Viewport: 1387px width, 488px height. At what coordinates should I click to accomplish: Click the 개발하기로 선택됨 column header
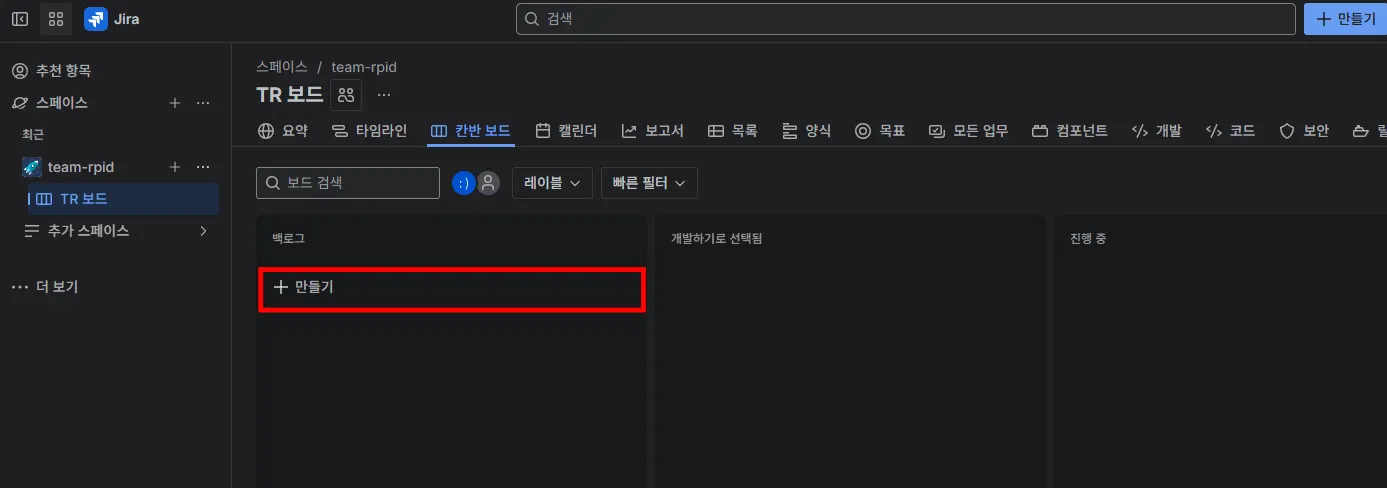716,238
